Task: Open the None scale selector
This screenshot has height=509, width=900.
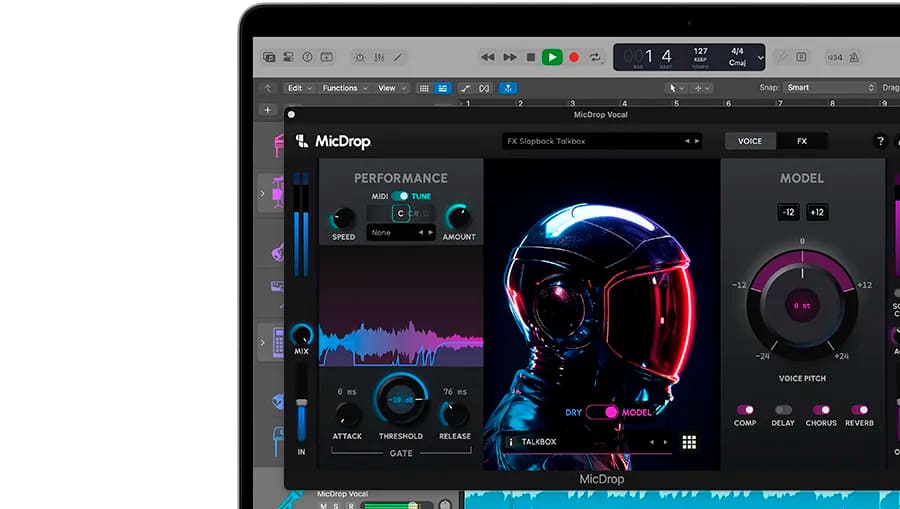Action: (x=401, y=232)
